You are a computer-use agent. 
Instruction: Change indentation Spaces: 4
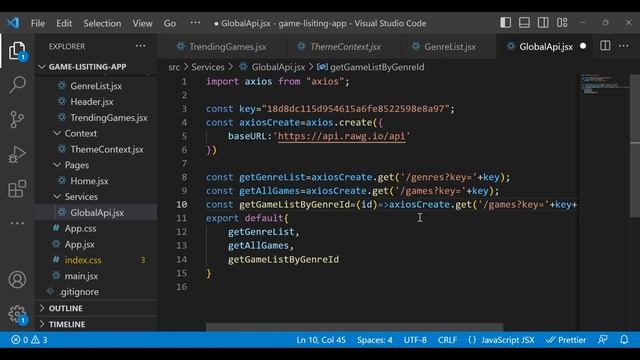point(375,340)
